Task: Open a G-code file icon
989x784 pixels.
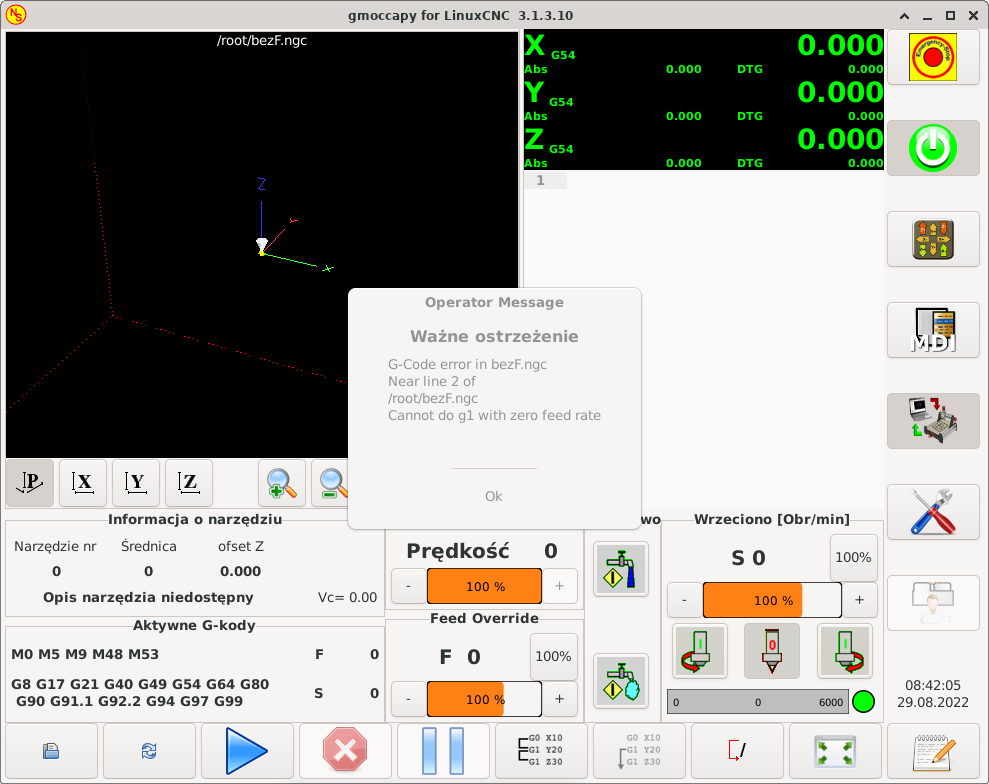Action: [x=51, y=751]
